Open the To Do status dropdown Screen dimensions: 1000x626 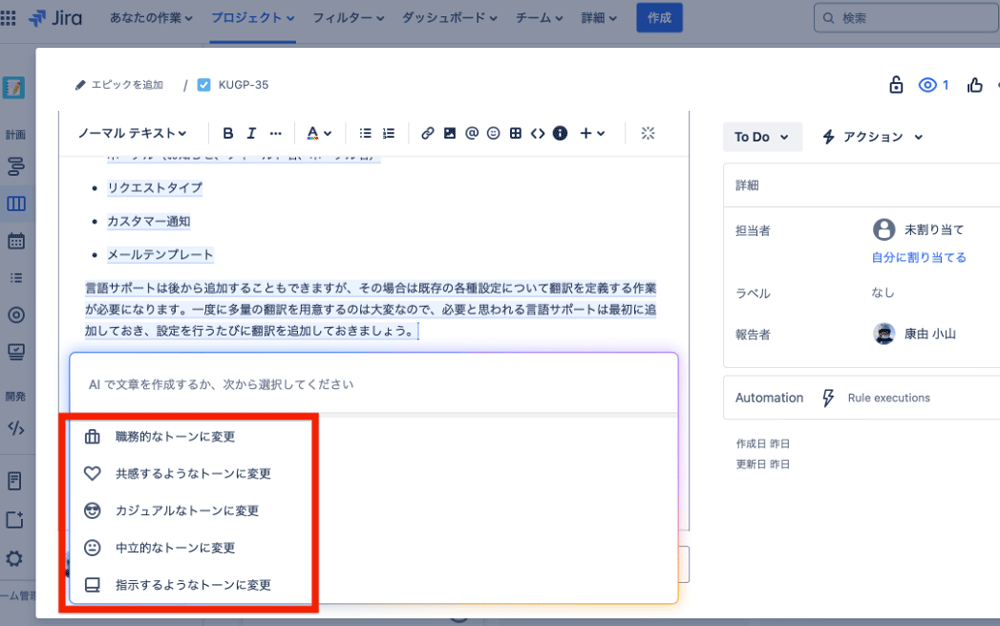(761, 137)
